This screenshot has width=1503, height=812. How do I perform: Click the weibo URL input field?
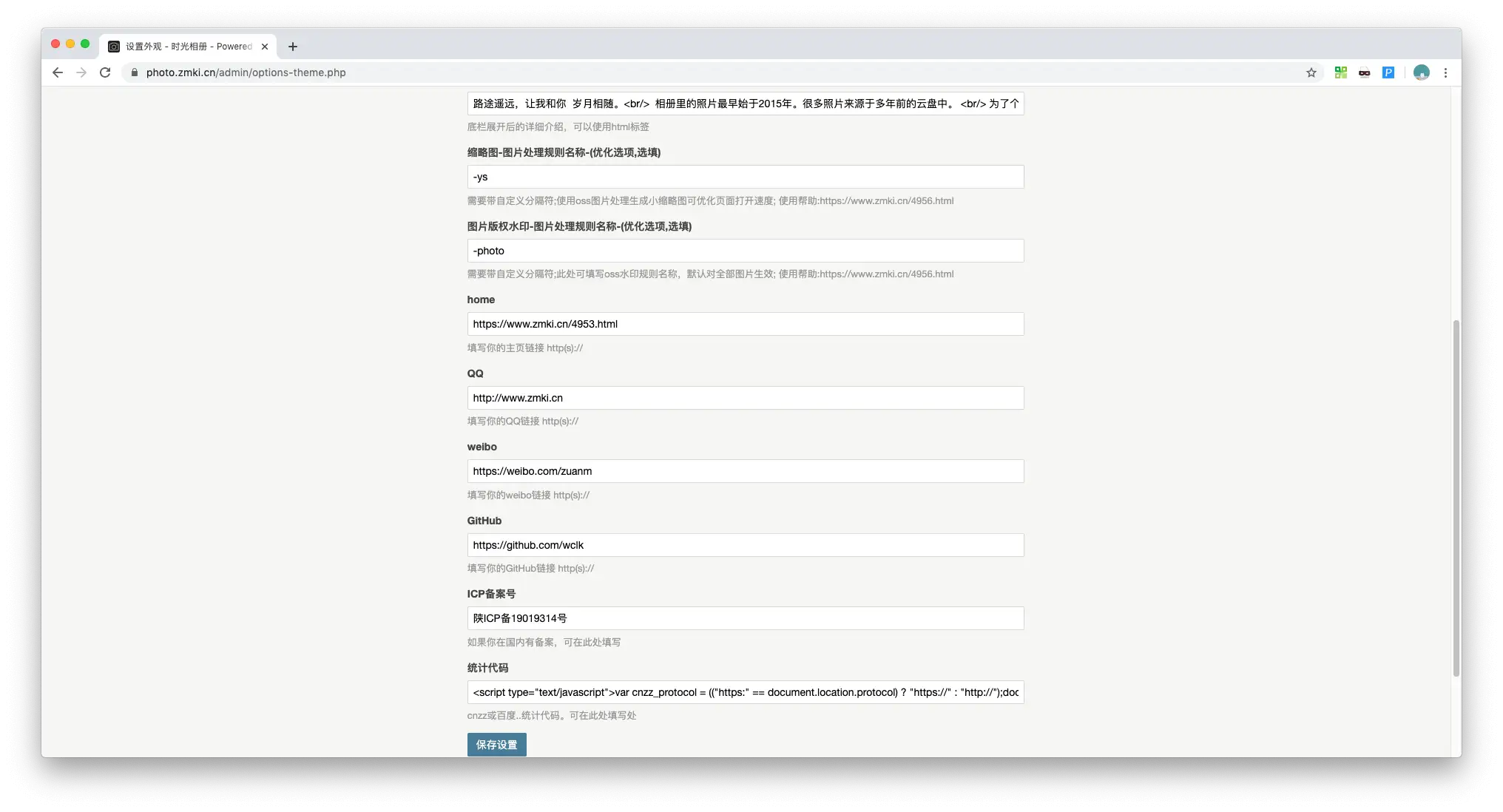point(744,471)
